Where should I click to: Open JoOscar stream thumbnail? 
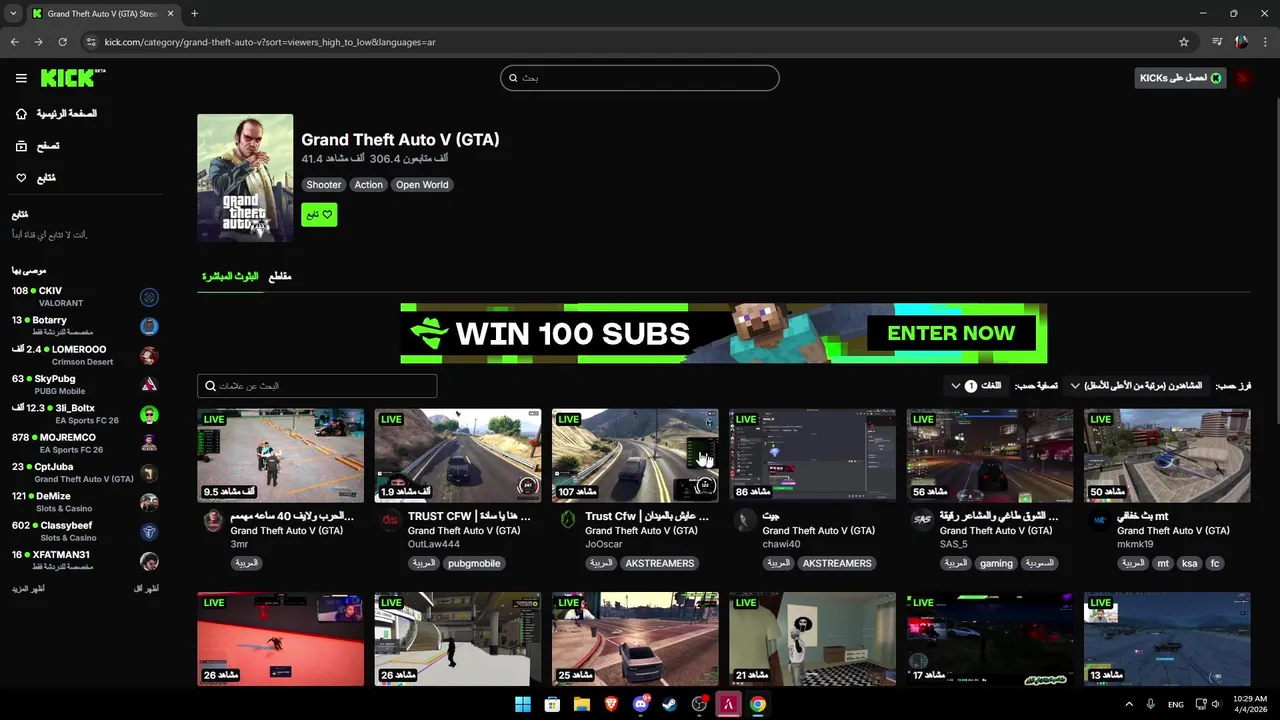coord(635,455)
